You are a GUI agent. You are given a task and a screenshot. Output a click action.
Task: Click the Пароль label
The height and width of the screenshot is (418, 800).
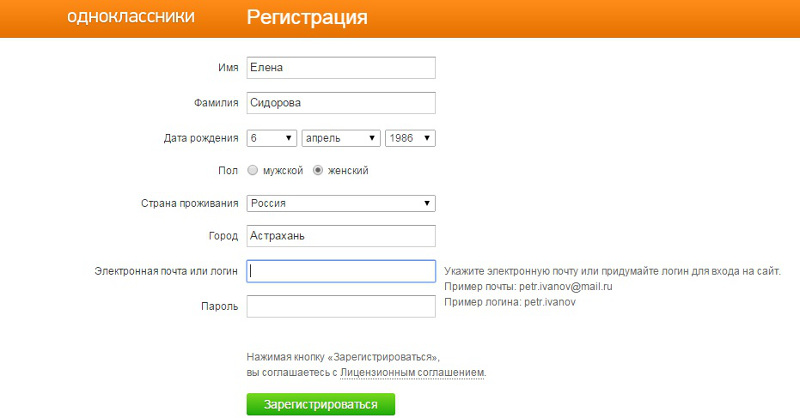[x=219, y=306]
